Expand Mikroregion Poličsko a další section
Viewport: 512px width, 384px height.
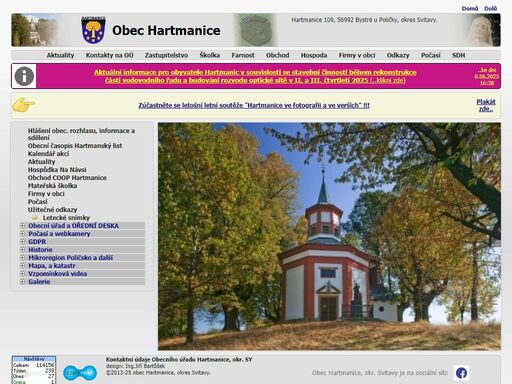click(82, 258)
